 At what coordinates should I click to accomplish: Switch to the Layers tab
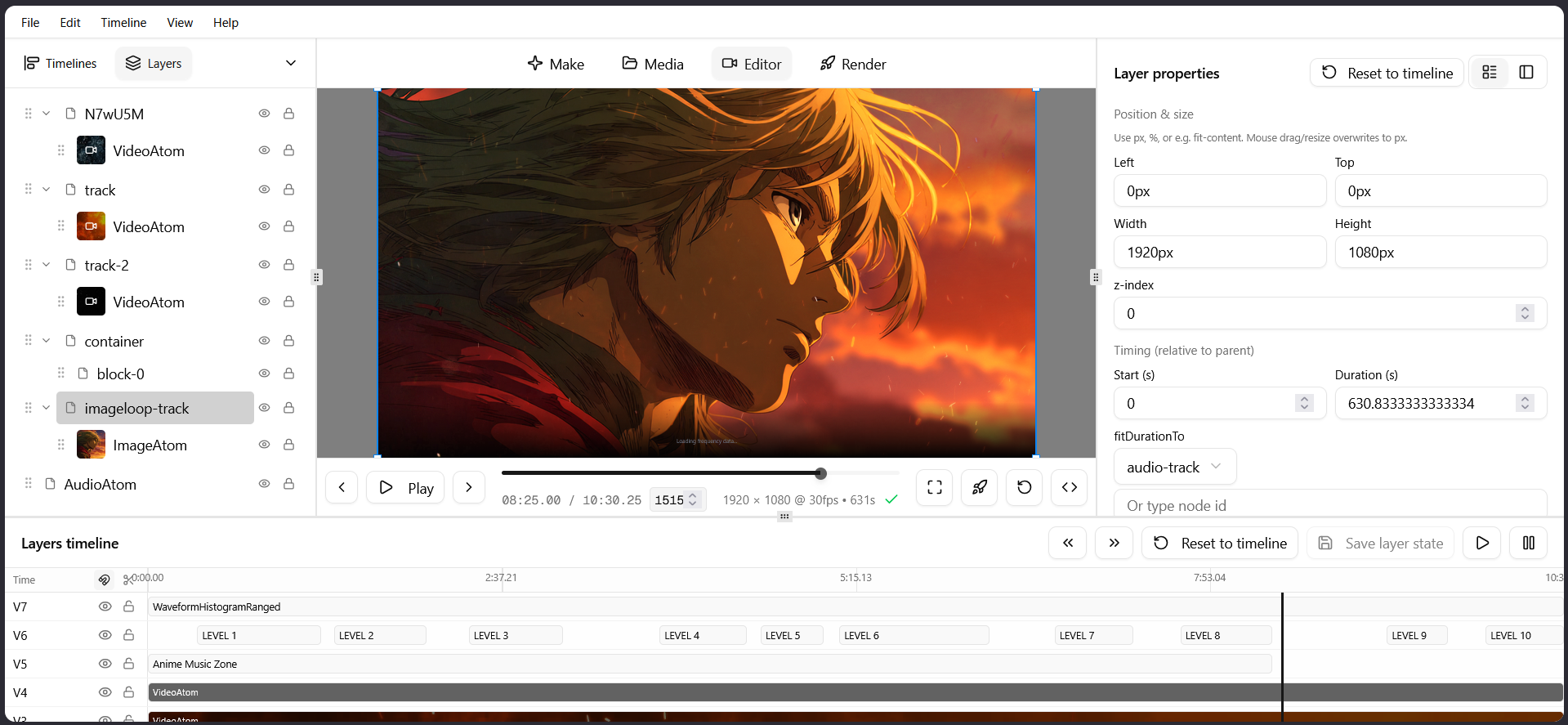[154, 63]
